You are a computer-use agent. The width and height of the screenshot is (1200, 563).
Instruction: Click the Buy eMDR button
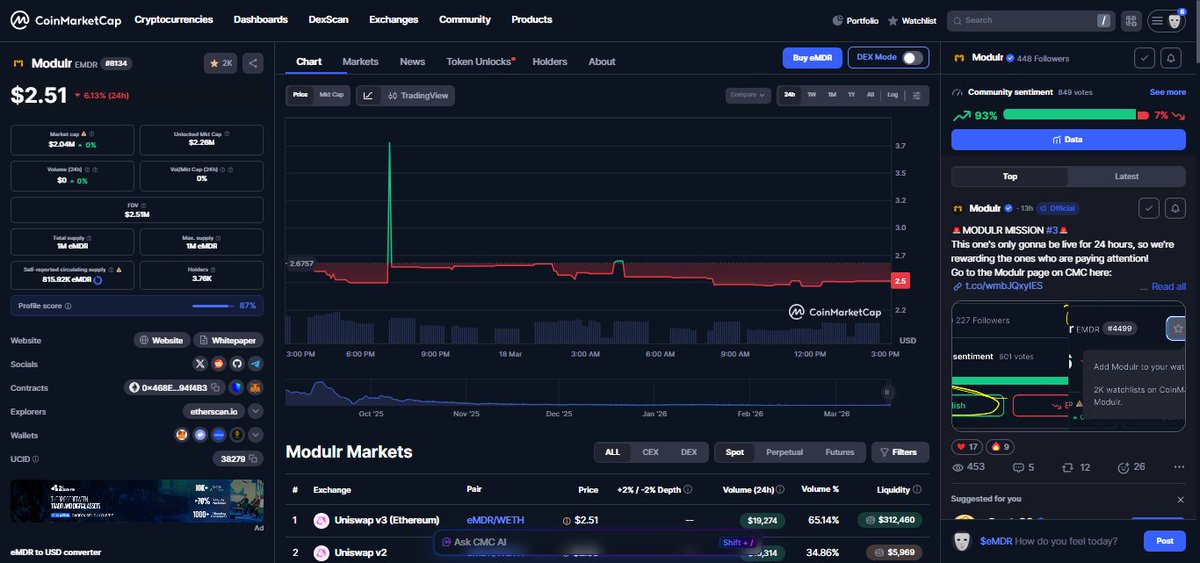coord(812,58)
